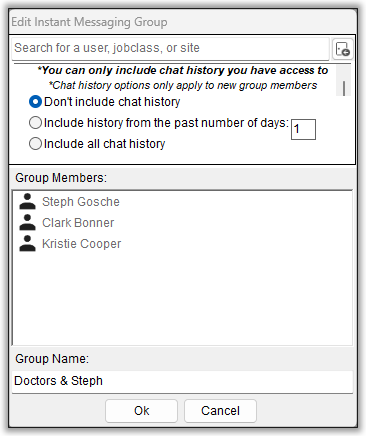This screenshot has height=436, width=366.
Task: Click the Group Name text field
Action: click(x=182, y=381)
